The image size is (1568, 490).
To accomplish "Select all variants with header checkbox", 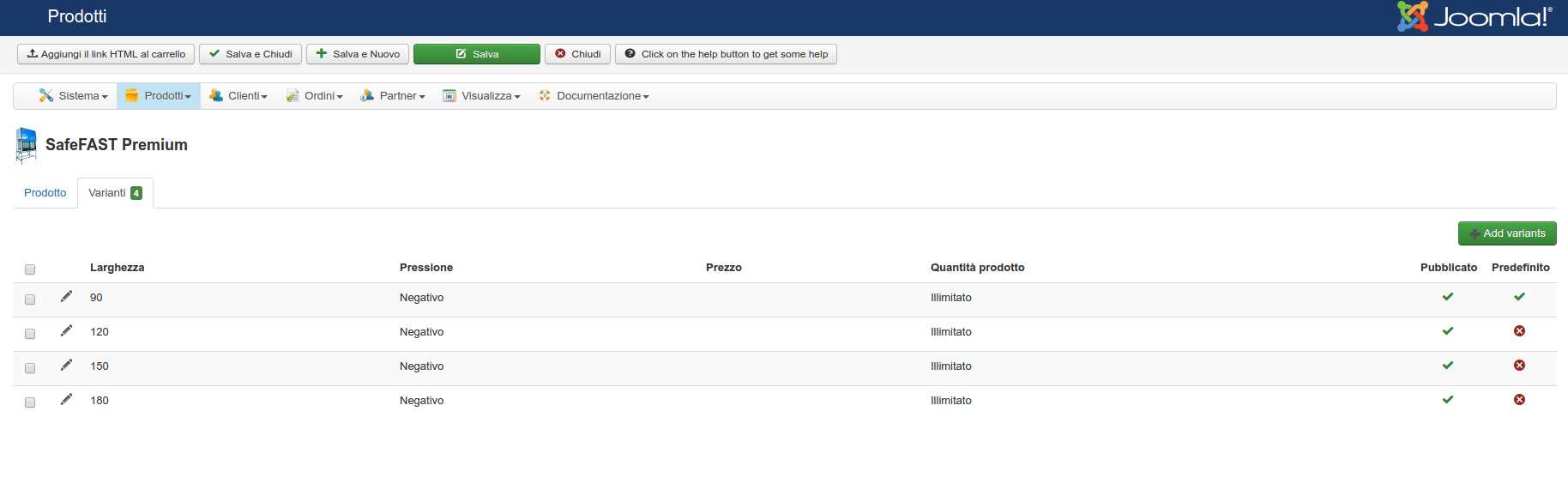I will tap(30, 269).
